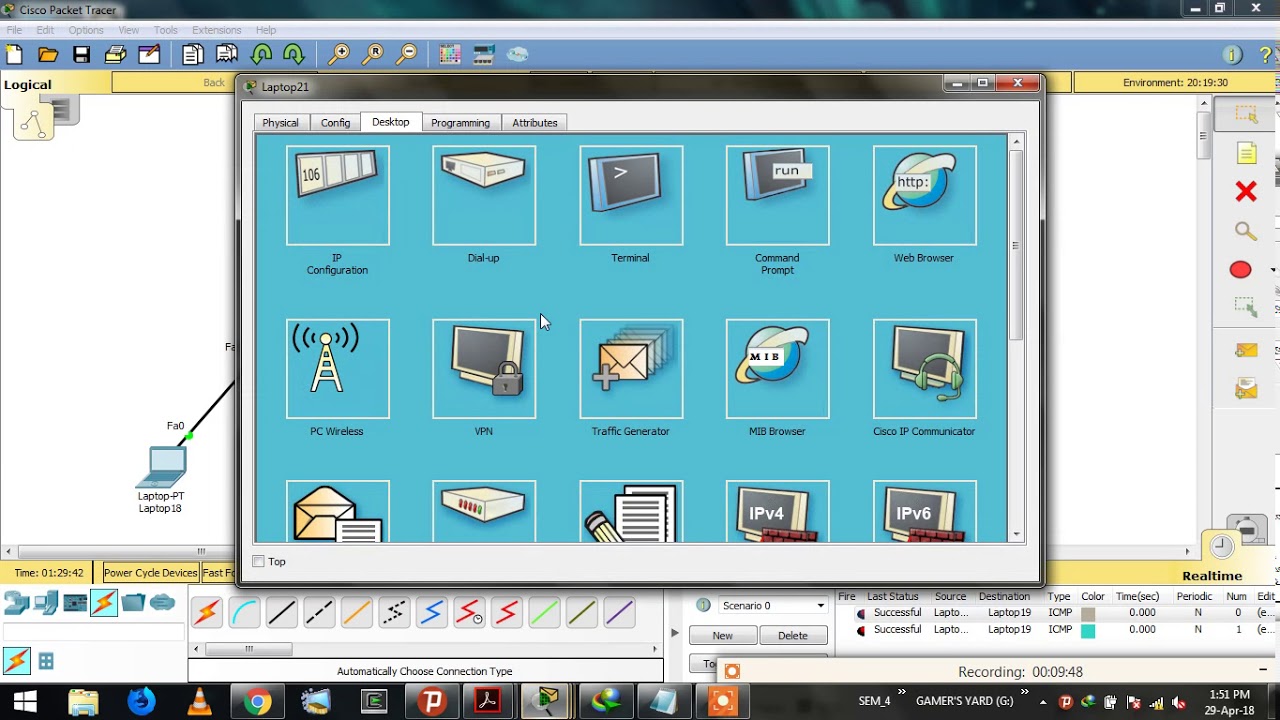Open the VPN app

coord(484,369)
